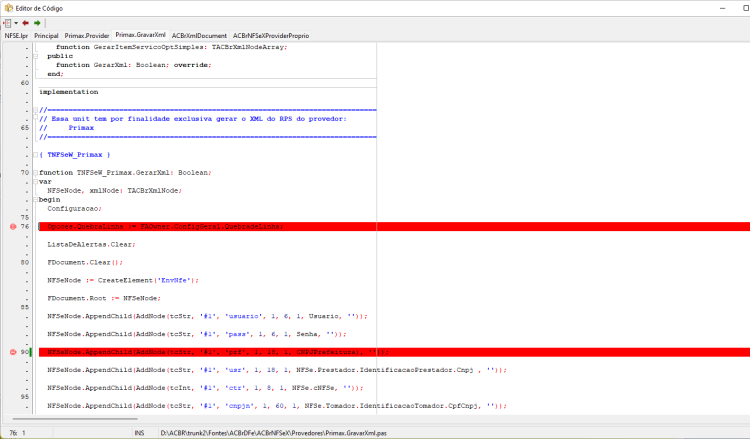Minimize the Editor de Código window

[722, 8]
